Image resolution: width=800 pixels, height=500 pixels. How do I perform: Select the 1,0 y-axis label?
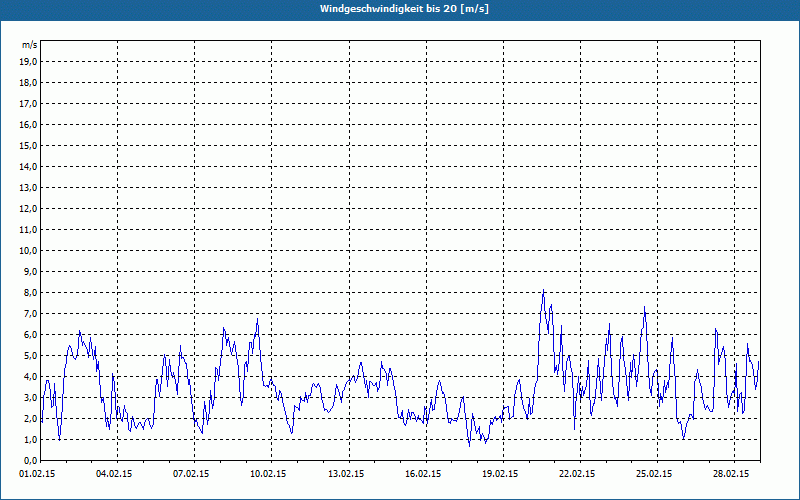[31, 439]
